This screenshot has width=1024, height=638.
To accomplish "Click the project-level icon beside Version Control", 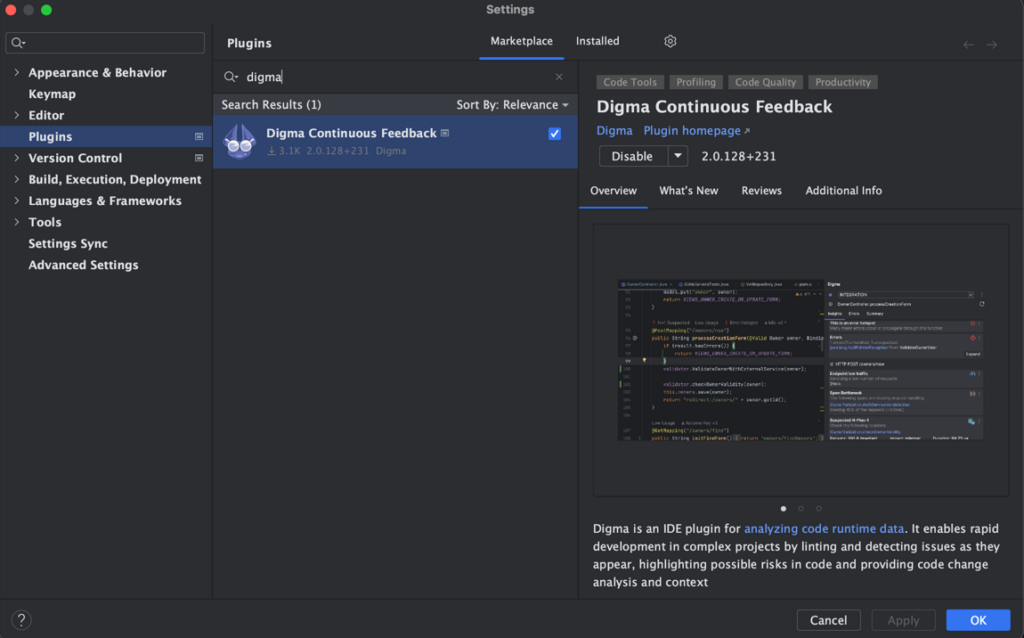I will (x=199, y=158).
